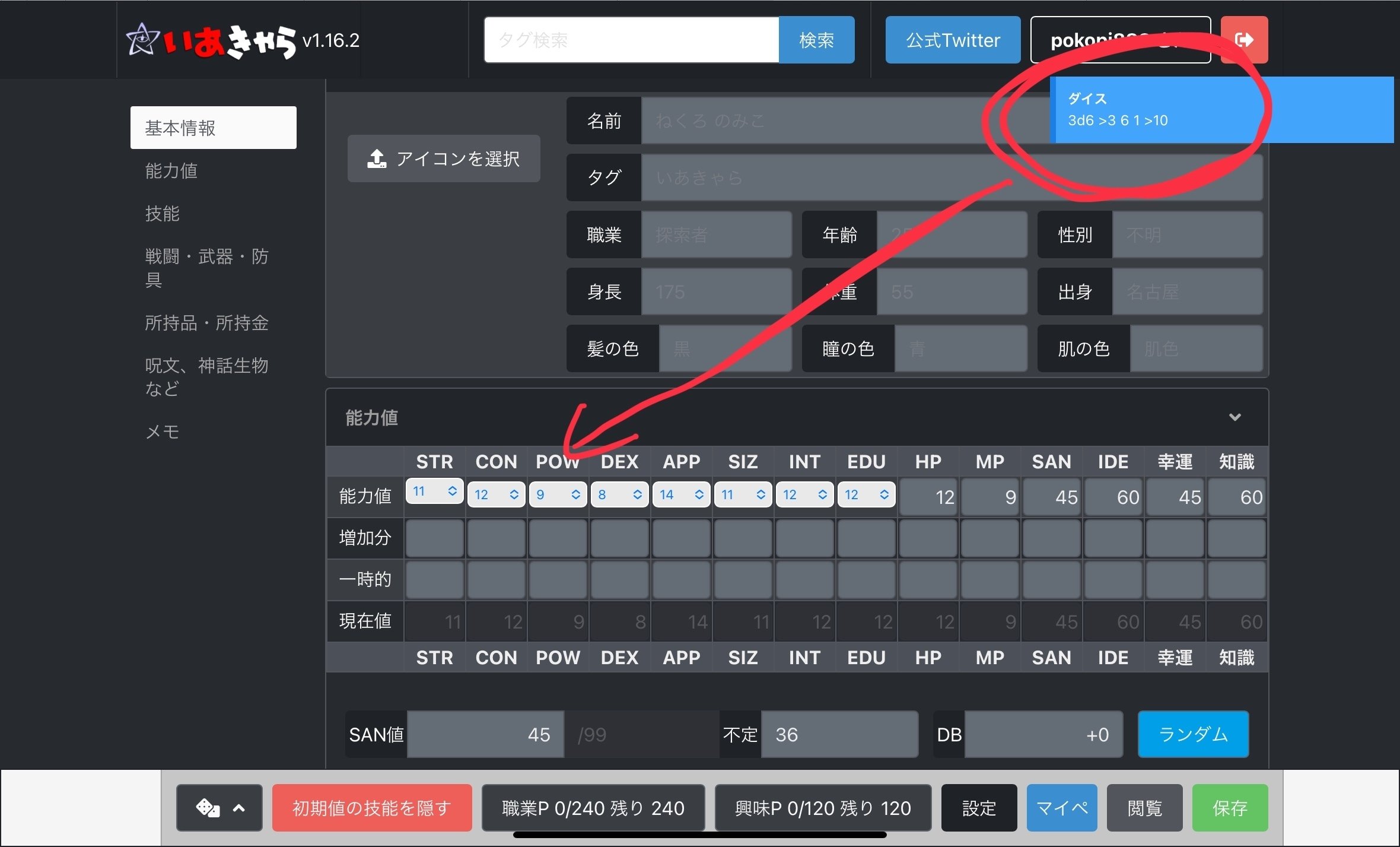The width and height of the screenshot is (1400, 847).
Task: Click the 職業 input field
Action: [717, 234]
